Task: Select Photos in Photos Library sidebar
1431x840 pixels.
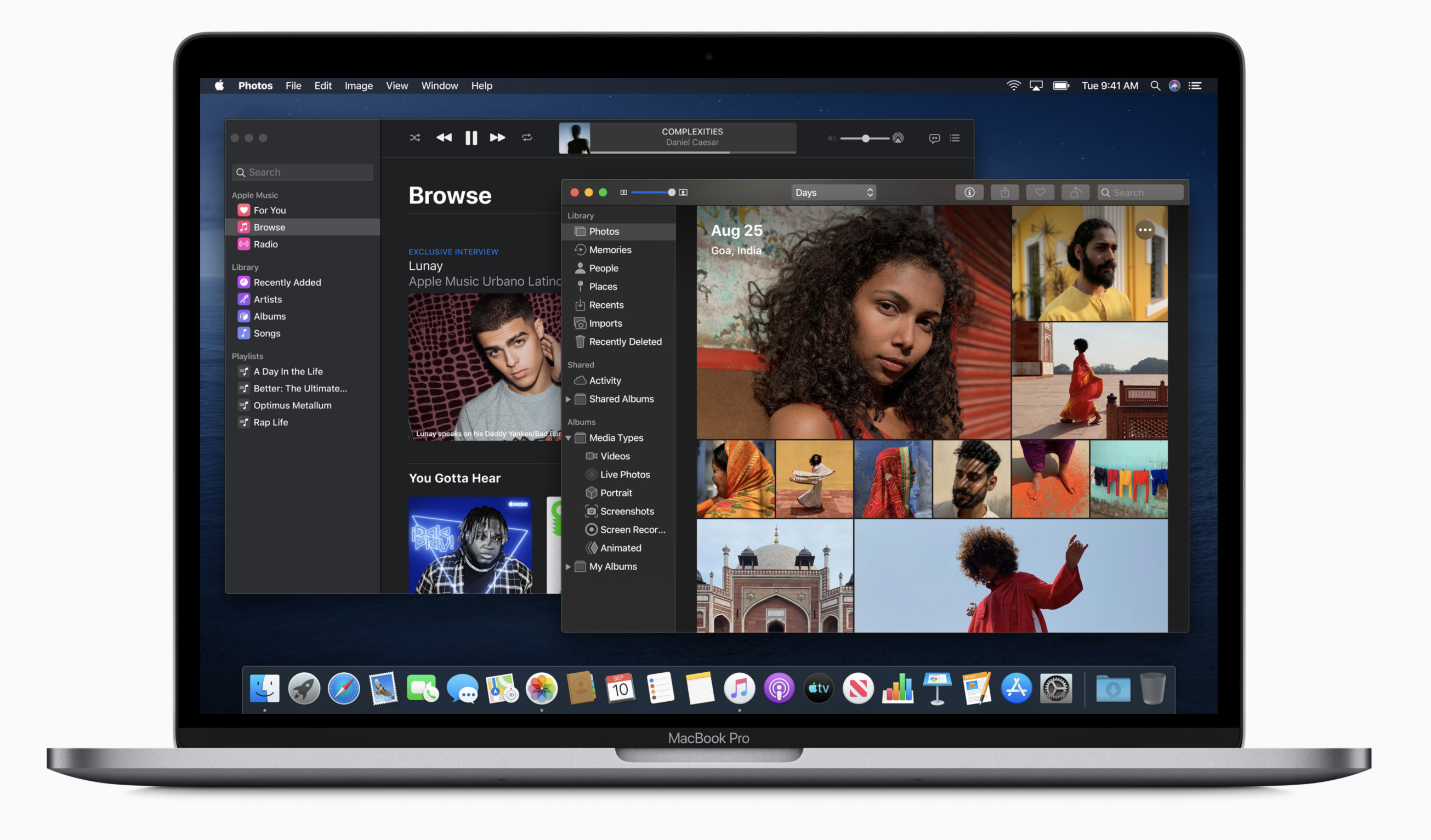Action: point(618,232)
